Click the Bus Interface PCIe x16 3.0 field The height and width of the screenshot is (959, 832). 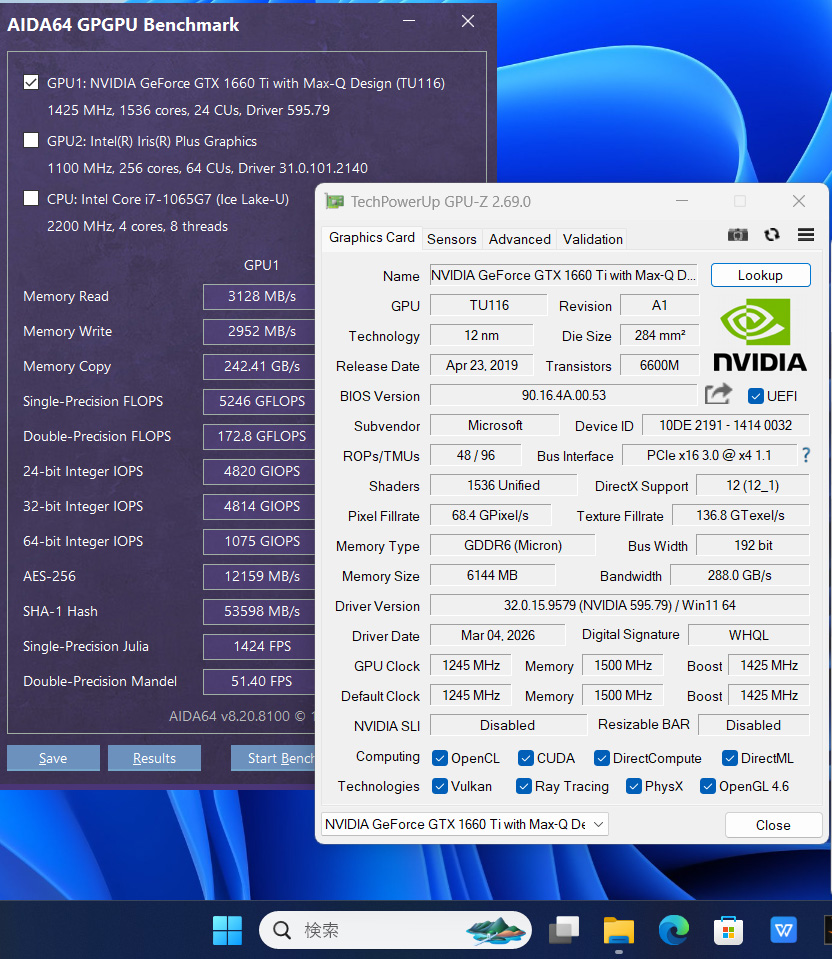pyautogui.click(x=709, y=455)
